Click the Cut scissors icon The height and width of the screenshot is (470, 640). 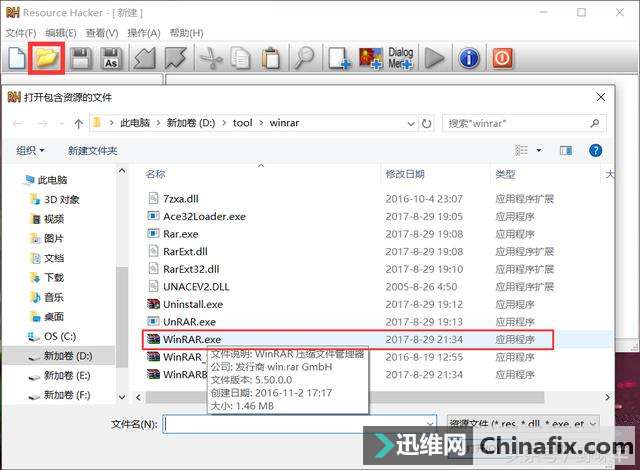(211, 58)
